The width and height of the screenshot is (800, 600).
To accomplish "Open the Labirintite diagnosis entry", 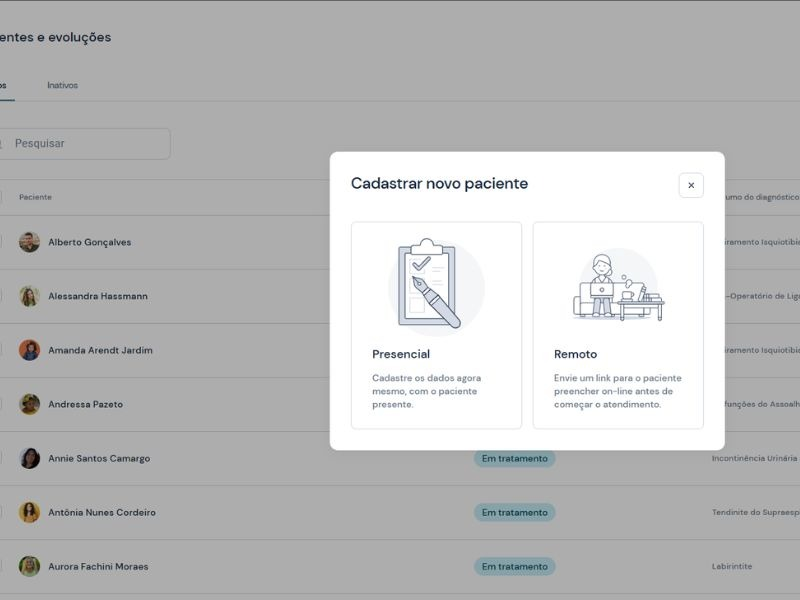I will (731, 566).
